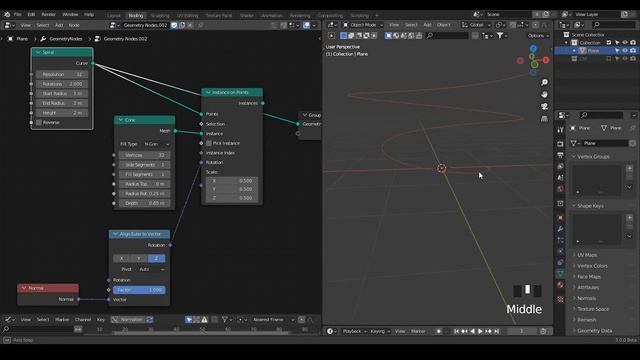
Task: Select the Z axis button in Align Euler
Action: click(156, 258)
